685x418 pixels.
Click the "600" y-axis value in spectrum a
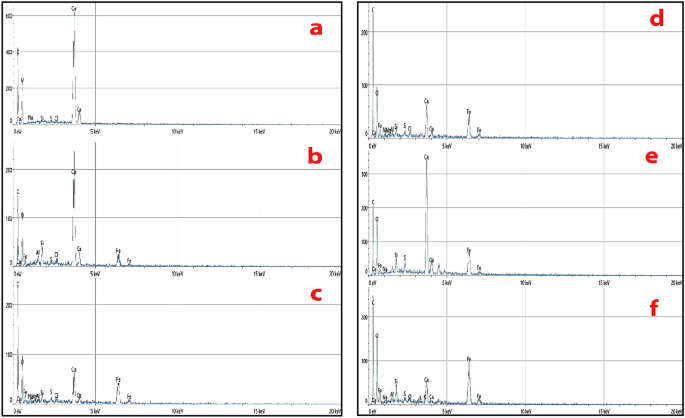click(x=8, y=16)
